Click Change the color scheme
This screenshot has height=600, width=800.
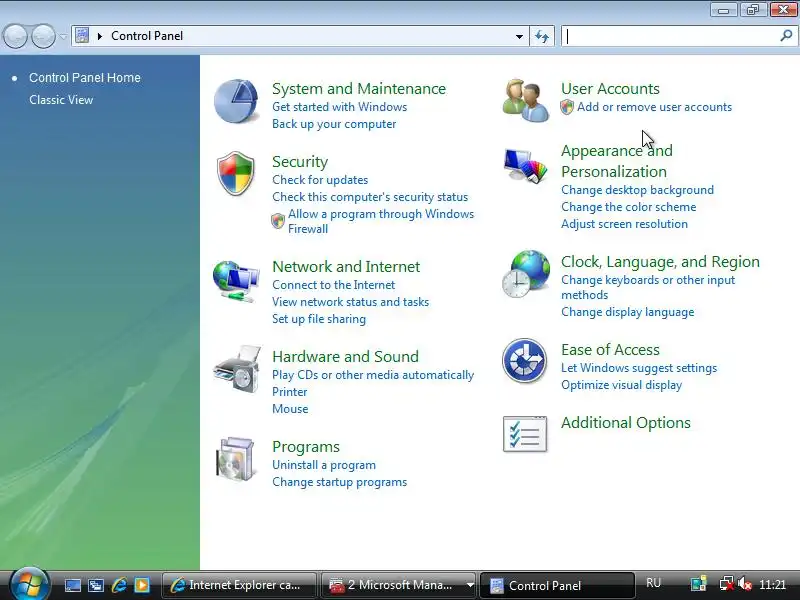click(629, 207)
